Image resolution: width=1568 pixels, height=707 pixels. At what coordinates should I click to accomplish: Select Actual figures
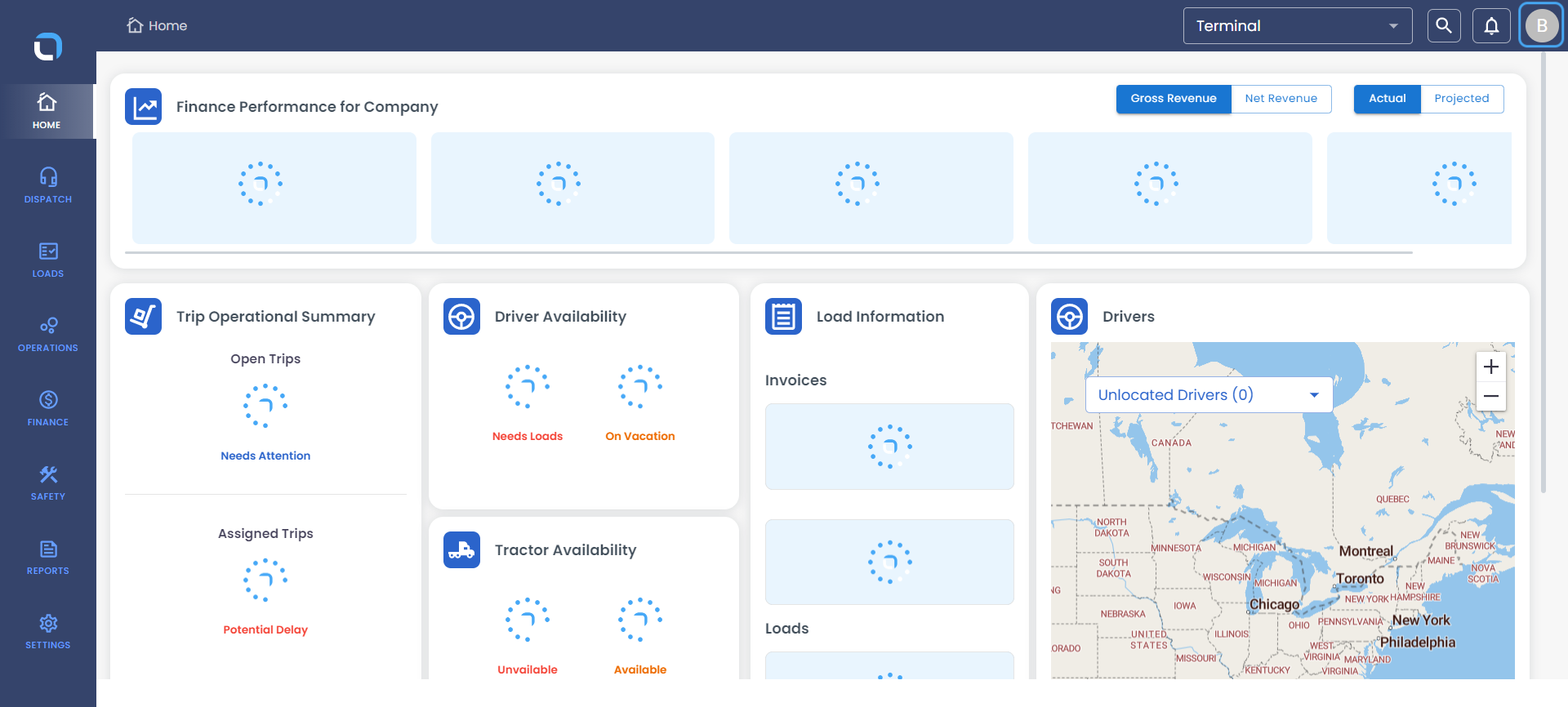click(x=1388, y=99)
